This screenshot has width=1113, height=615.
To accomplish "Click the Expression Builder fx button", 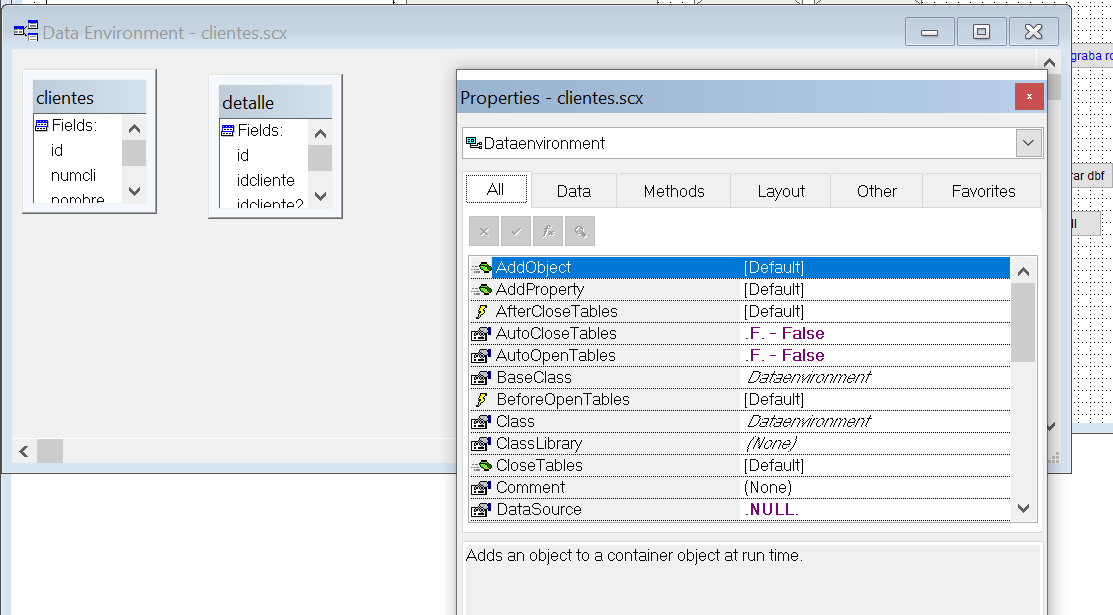I will click(x=548, y=231).
